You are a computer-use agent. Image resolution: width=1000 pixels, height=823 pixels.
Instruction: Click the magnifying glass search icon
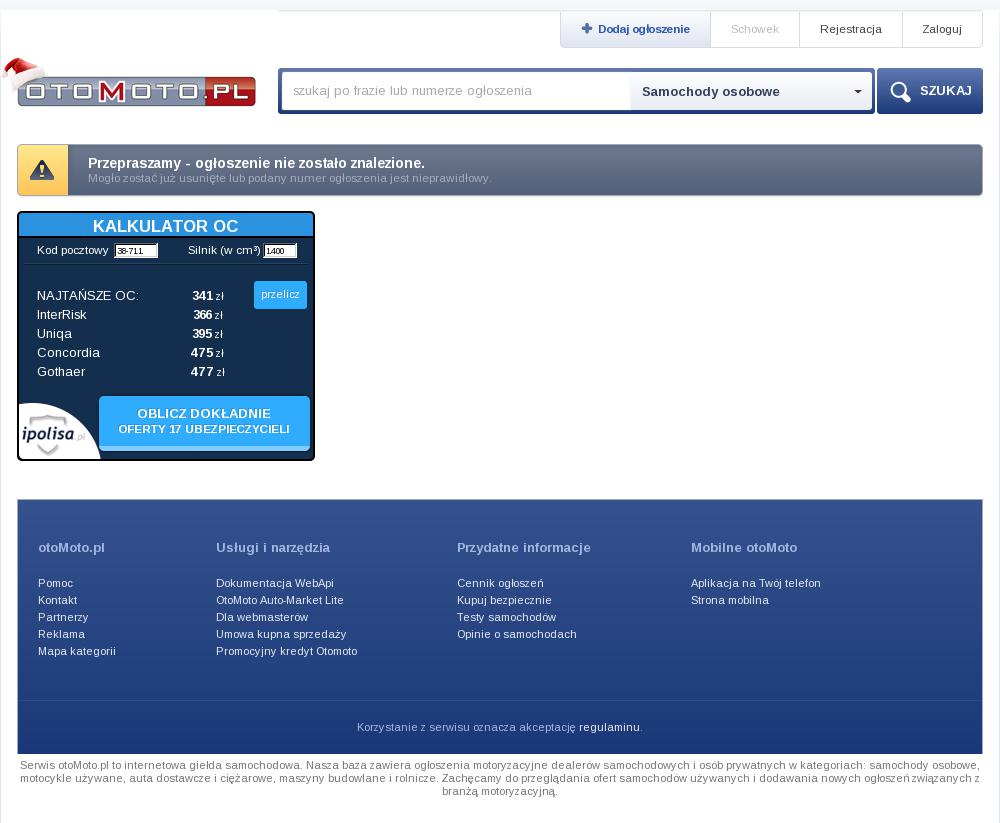[x=900, y=92]
